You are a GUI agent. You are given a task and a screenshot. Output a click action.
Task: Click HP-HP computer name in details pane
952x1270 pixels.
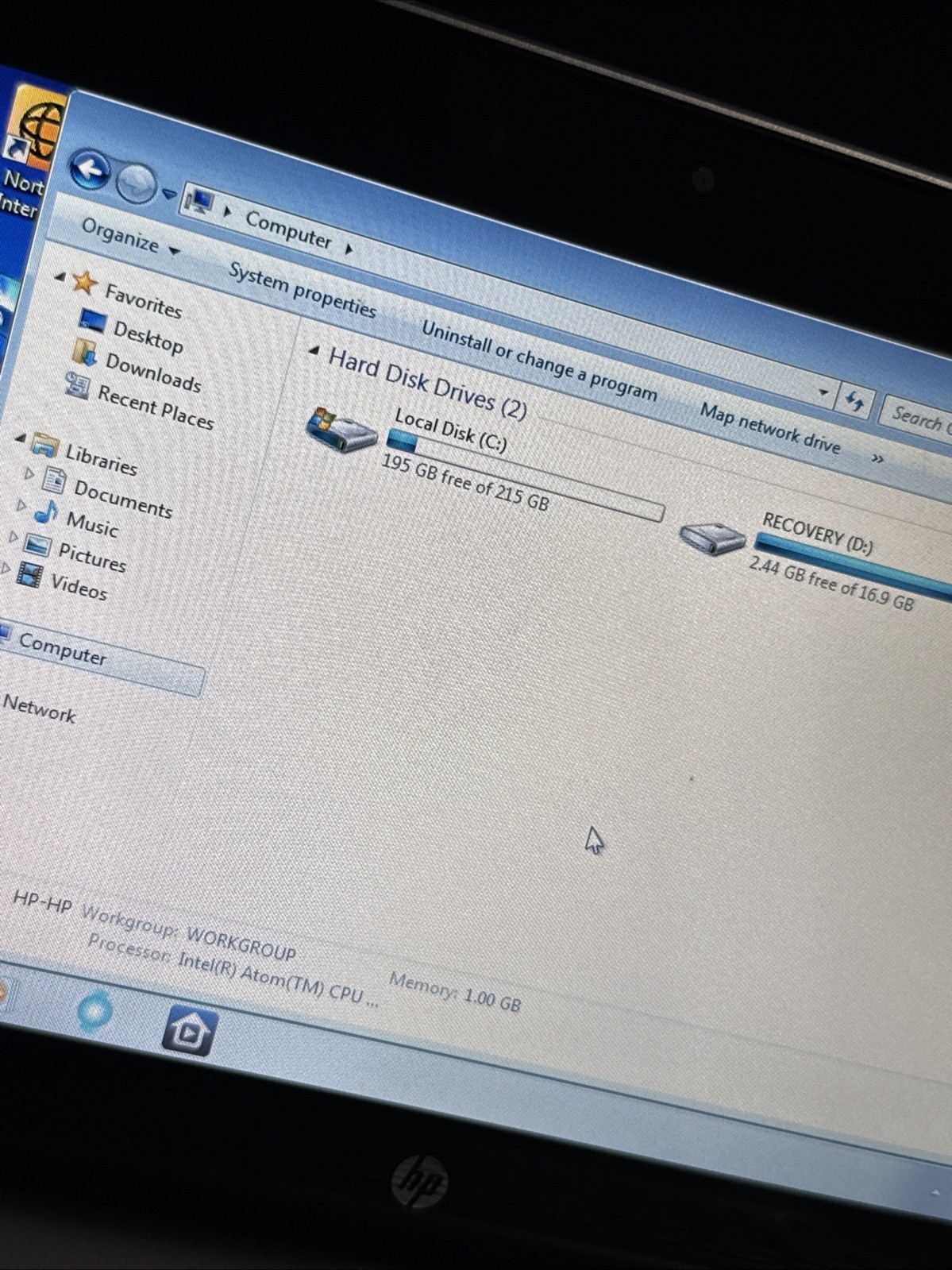click(42, 903)
